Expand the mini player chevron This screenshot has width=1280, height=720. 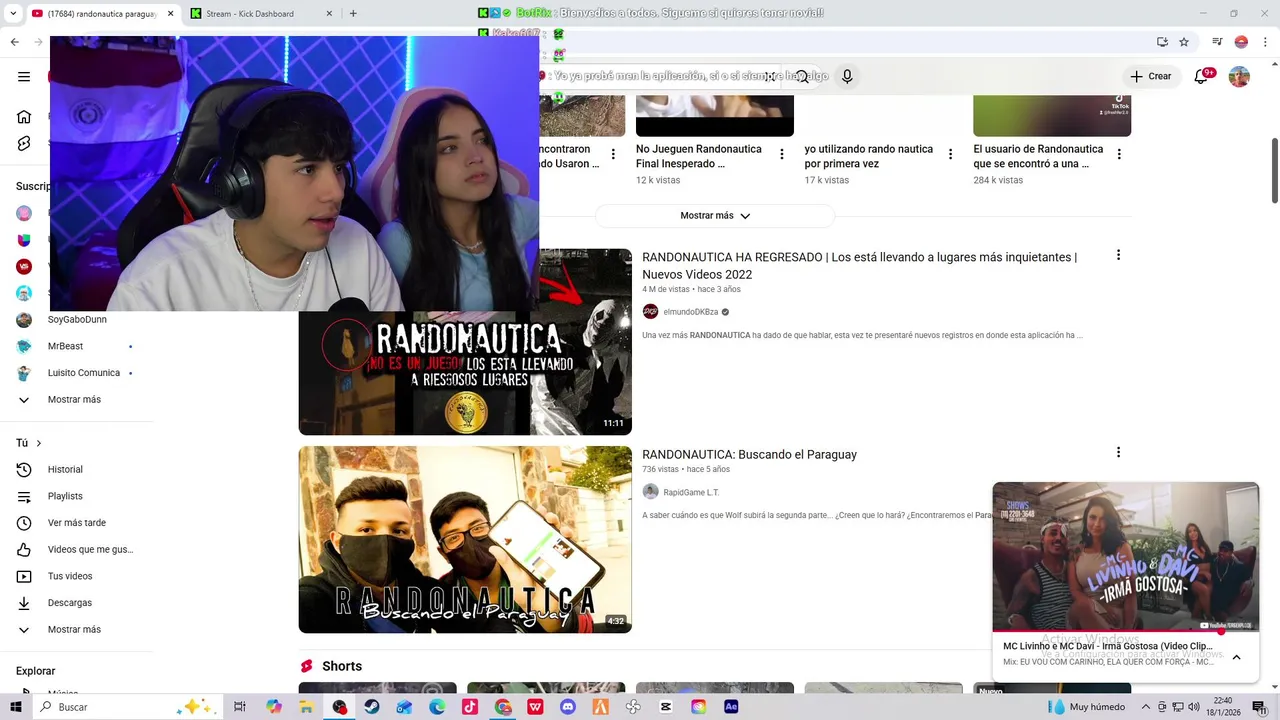coord(1236,657)
